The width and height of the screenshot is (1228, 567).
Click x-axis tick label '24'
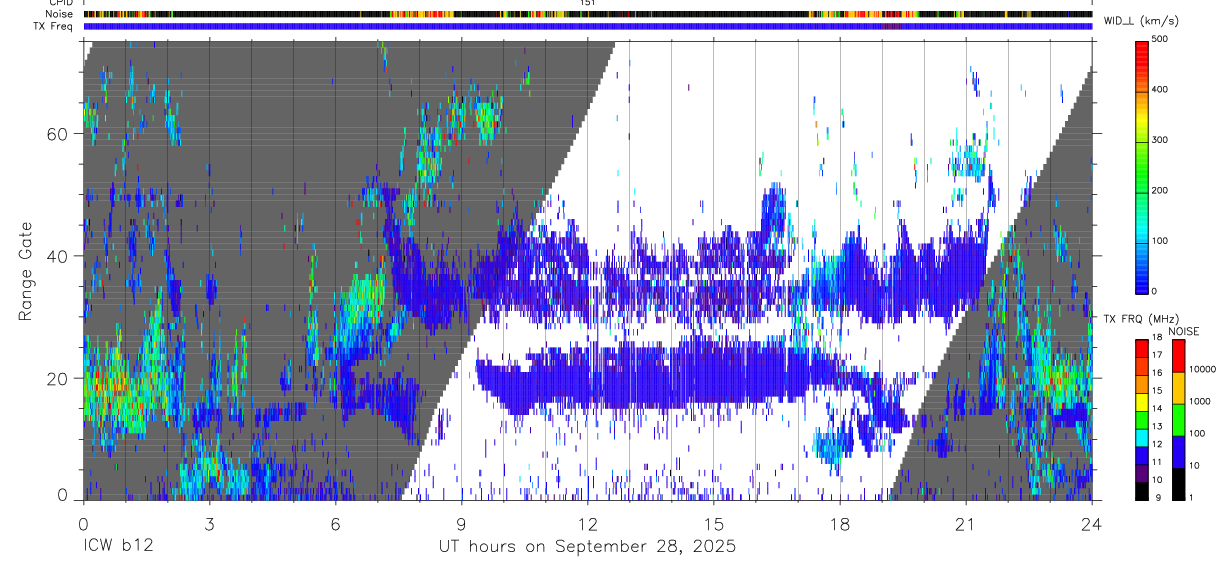[1091, 525]
